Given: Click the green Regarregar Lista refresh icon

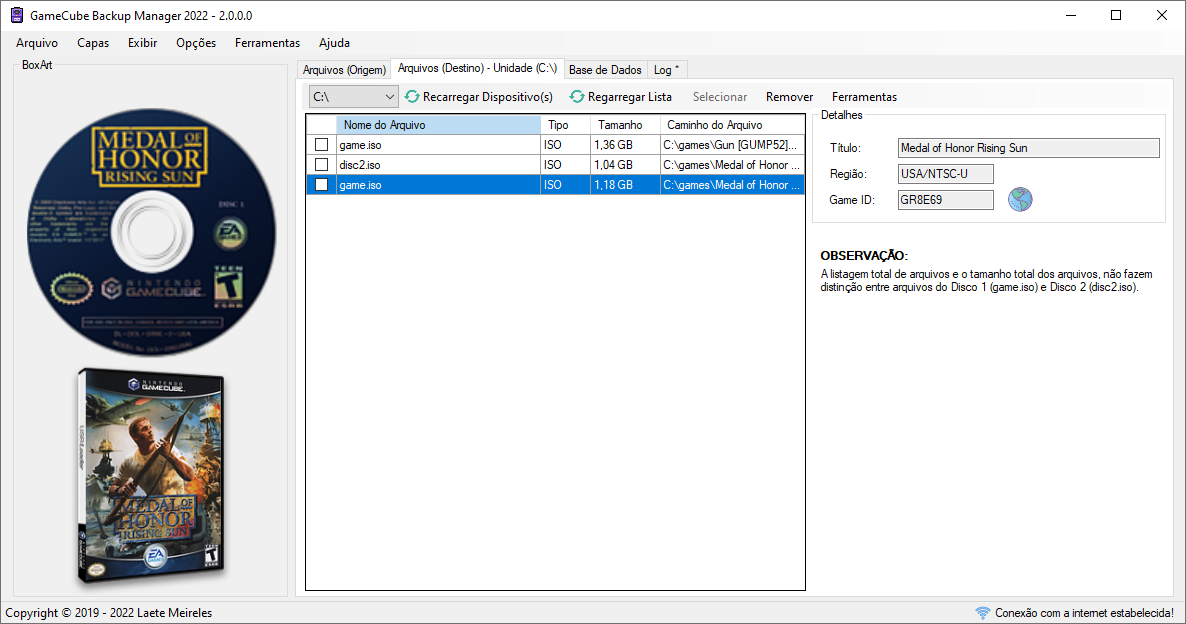Looking at the screenshot, I should [577, 97].
